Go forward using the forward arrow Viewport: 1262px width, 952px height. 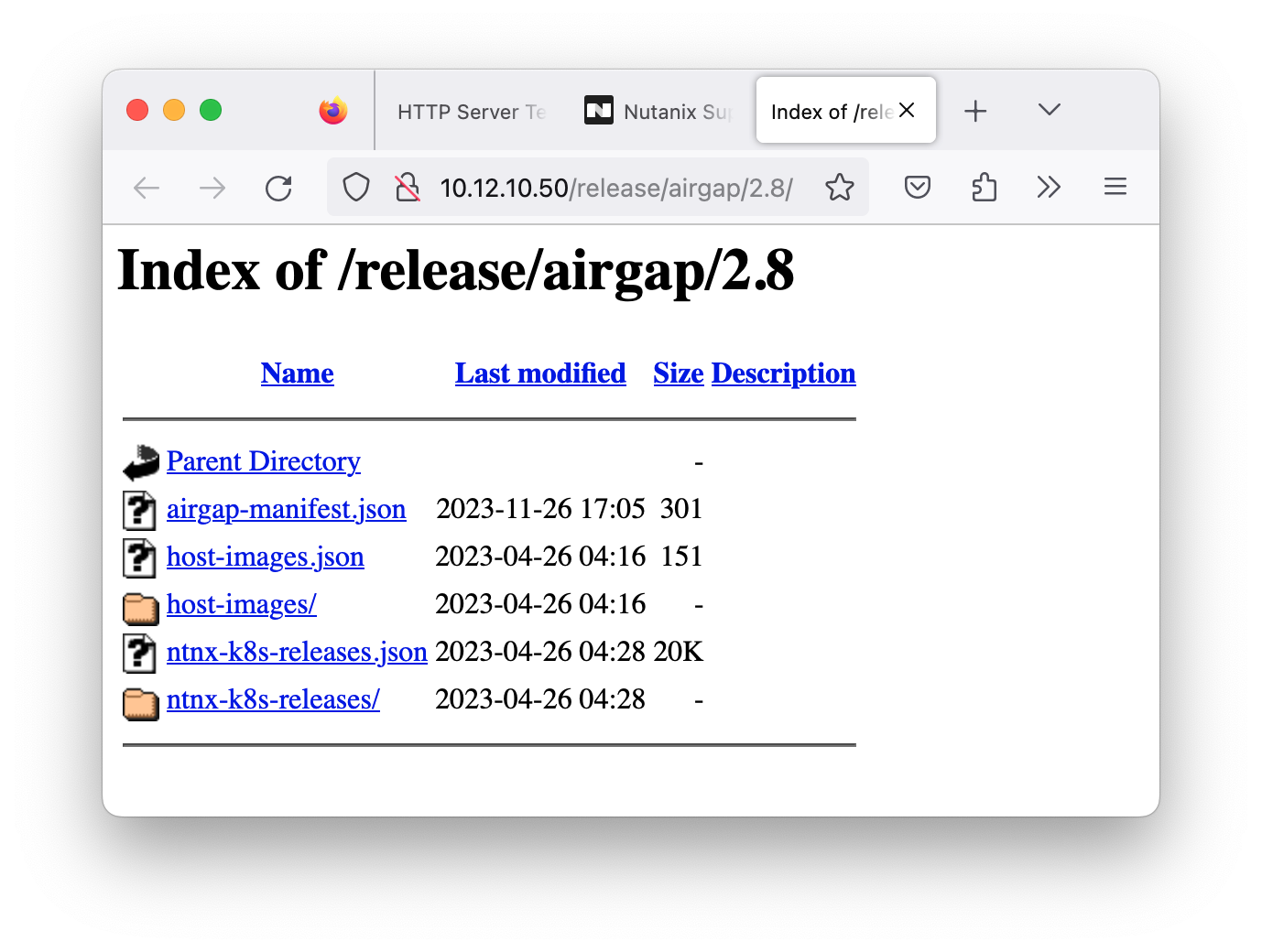click(212, 189)
